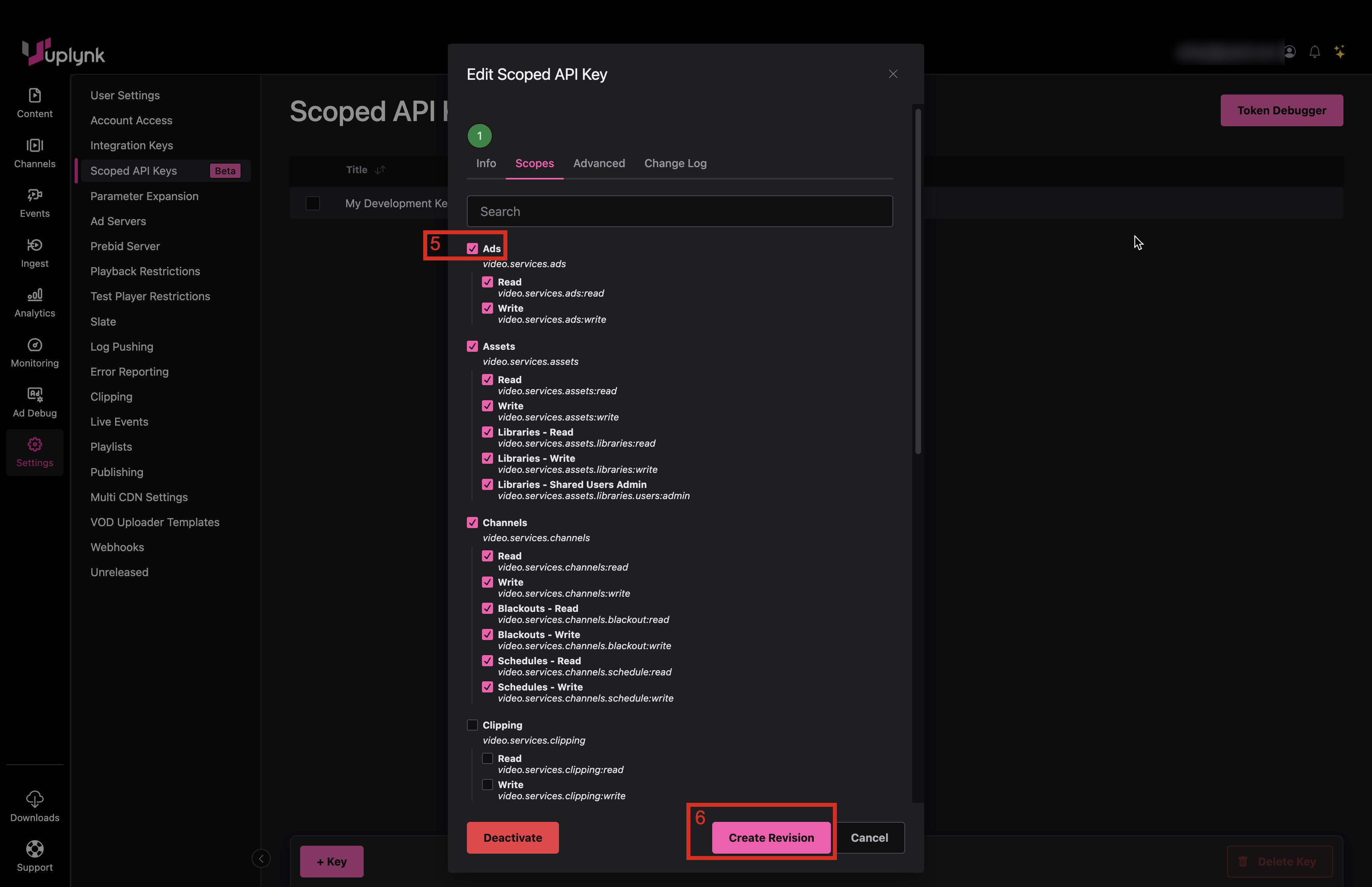
Task: Uncheck the Ads scope checkbox
Action: click(x=472, y=249)
